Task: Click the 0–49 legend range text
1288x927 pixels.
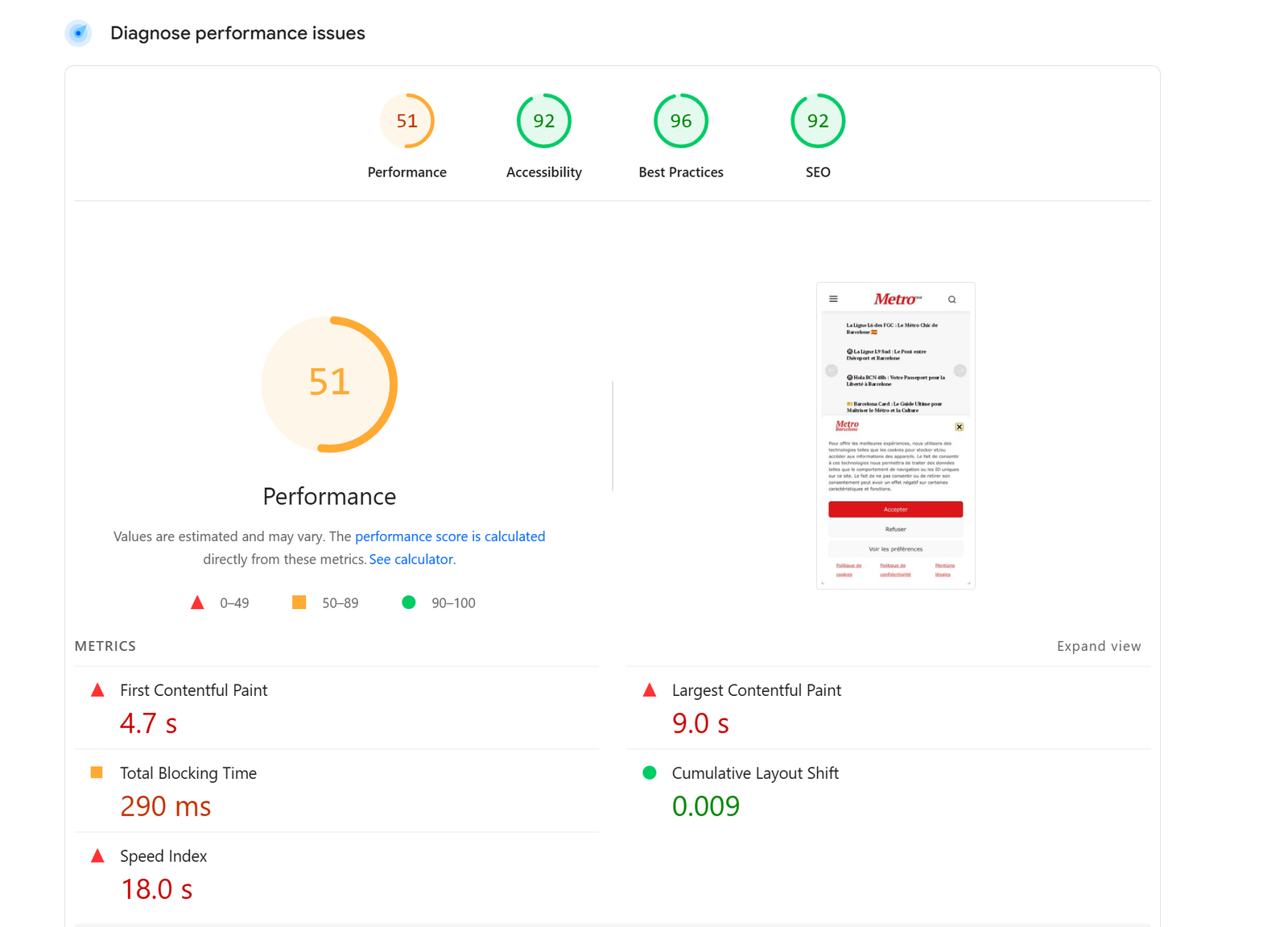Action: pyautogui.click(x=234, y=603)
